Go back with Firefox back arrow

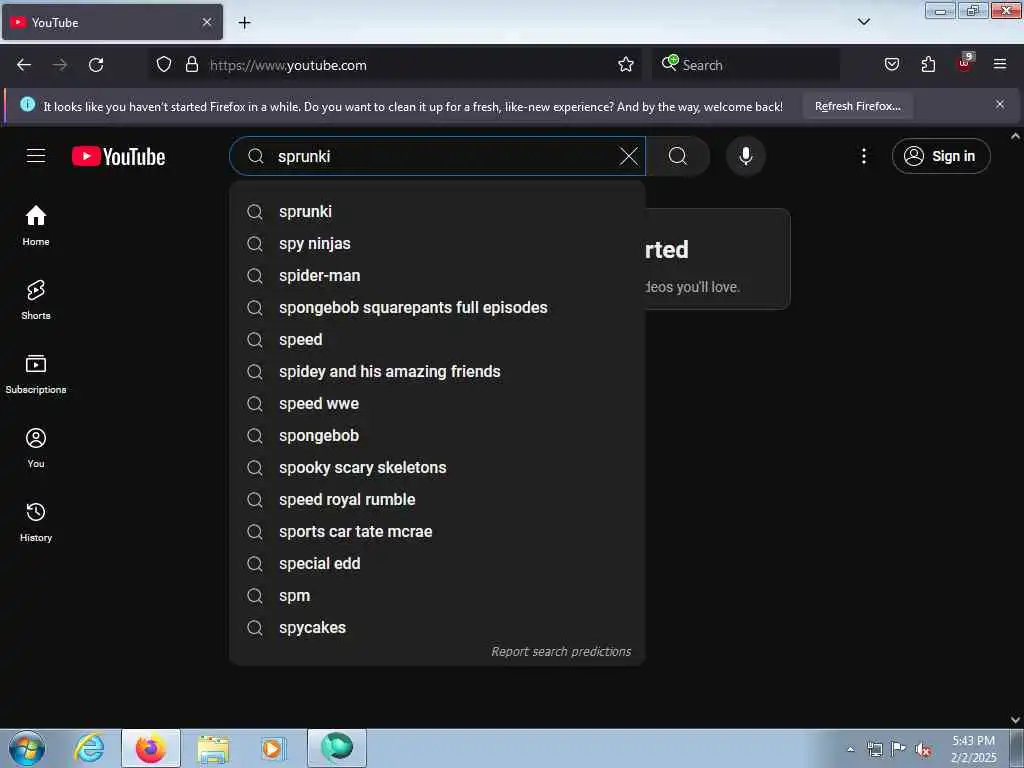[24, 65]
